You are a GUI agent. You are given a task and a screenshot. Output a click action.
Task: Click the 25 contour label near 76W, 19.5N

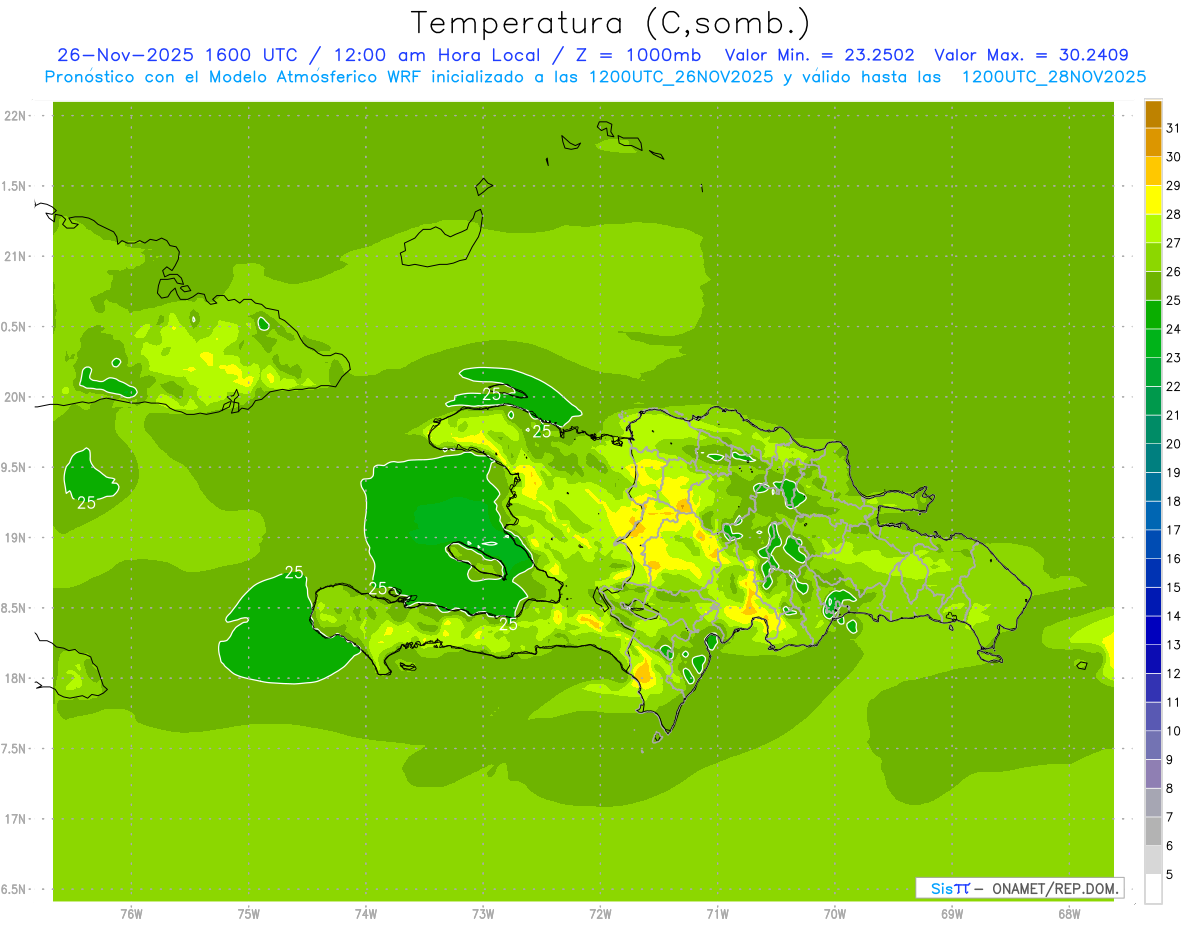[x=87, y=503]
